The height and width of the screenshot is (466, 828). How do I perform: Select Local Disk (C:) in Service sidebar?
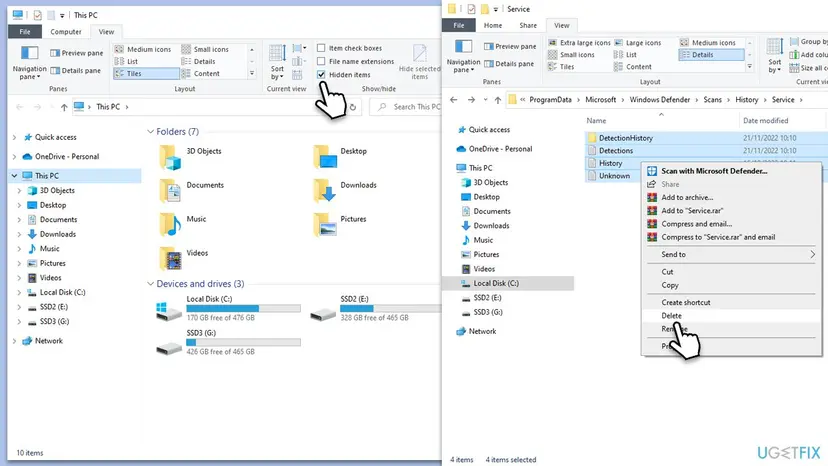click(x=508, y=283)
